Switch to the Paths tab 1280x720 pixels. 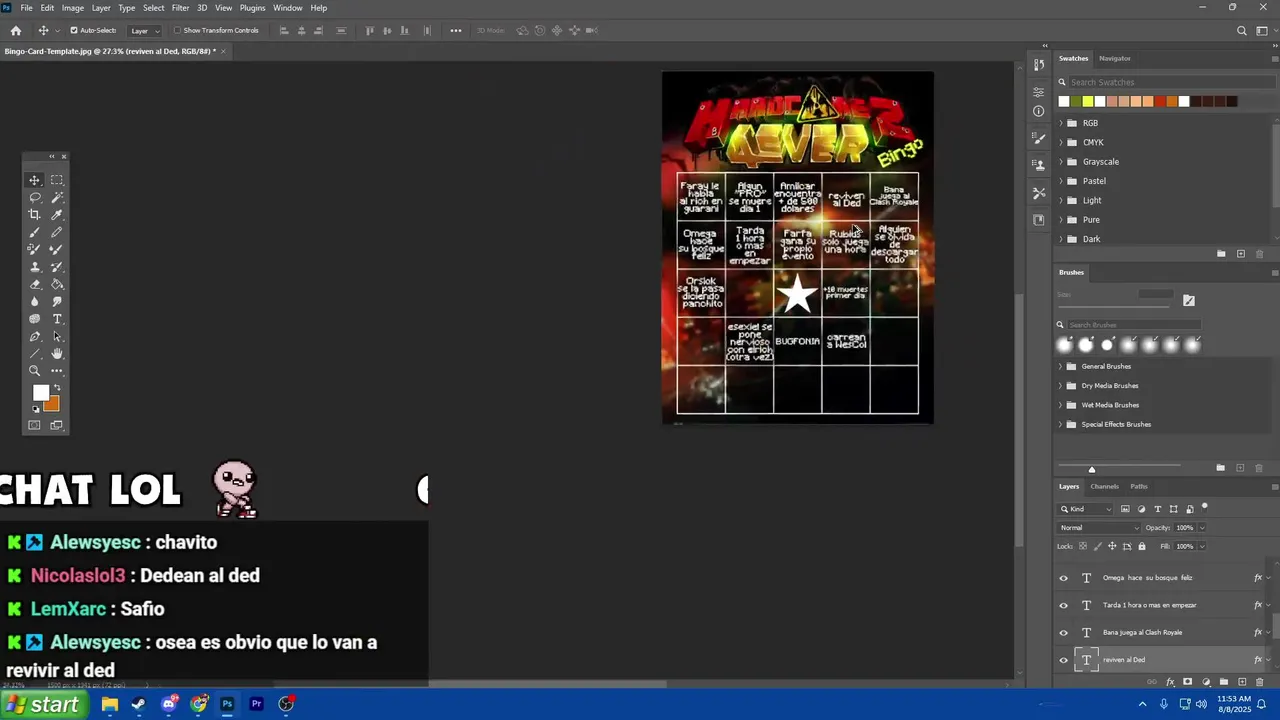coord(1139,486)
